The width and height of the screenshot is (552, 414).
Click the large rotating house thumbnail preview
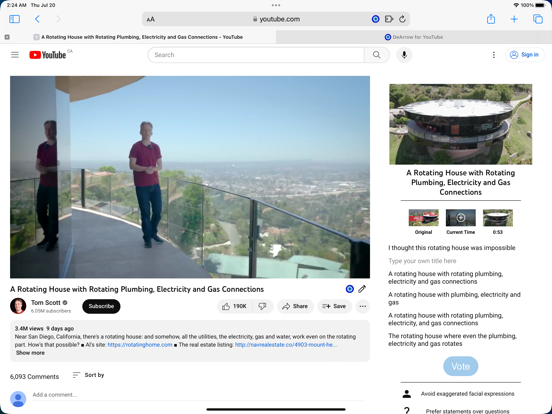(460, 124)
